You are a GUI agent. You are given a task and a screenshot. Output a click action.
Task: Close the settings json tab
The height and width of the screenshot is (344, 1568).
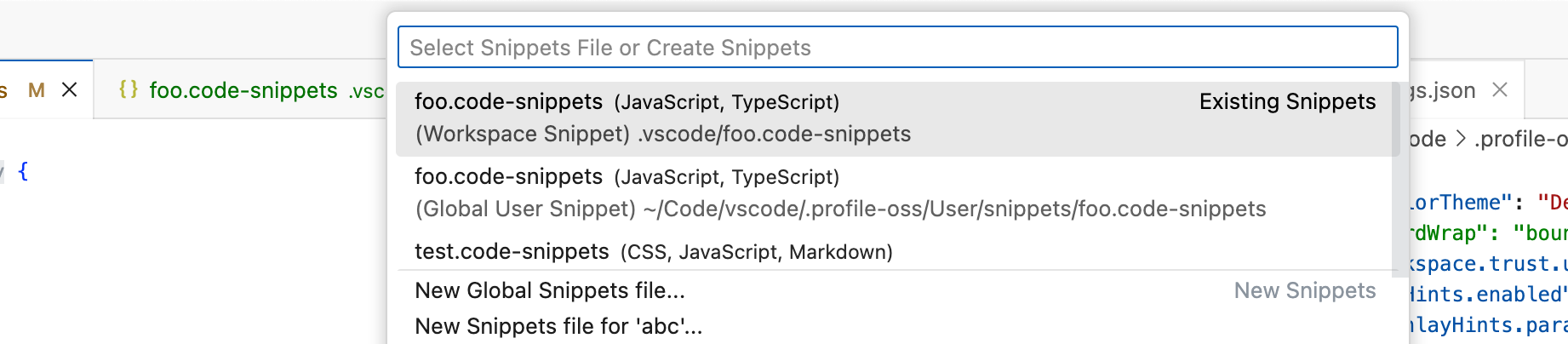pos(1500,89)
